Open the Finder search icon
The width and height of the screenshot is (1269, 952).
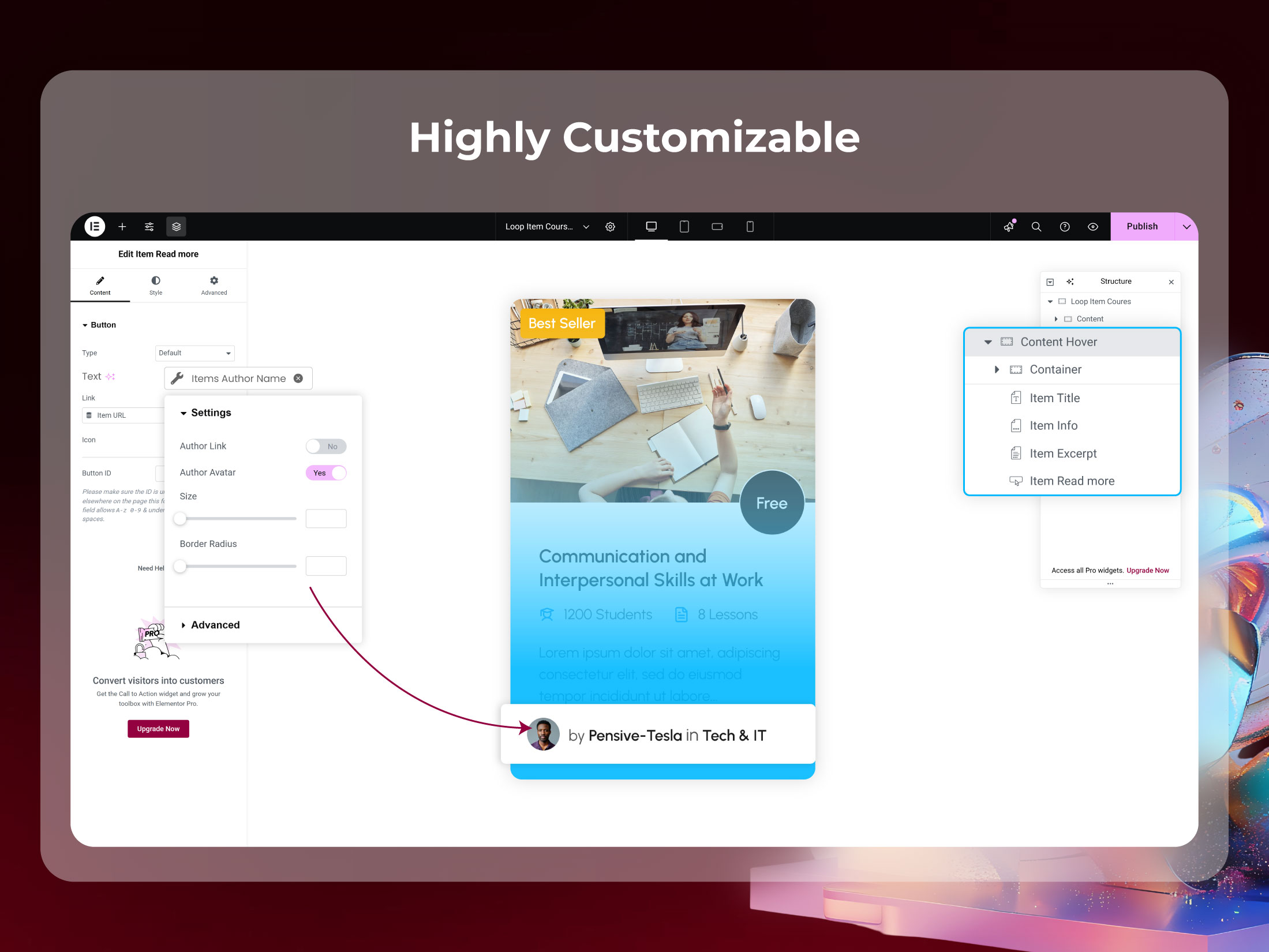click(x=1036, y=227)
